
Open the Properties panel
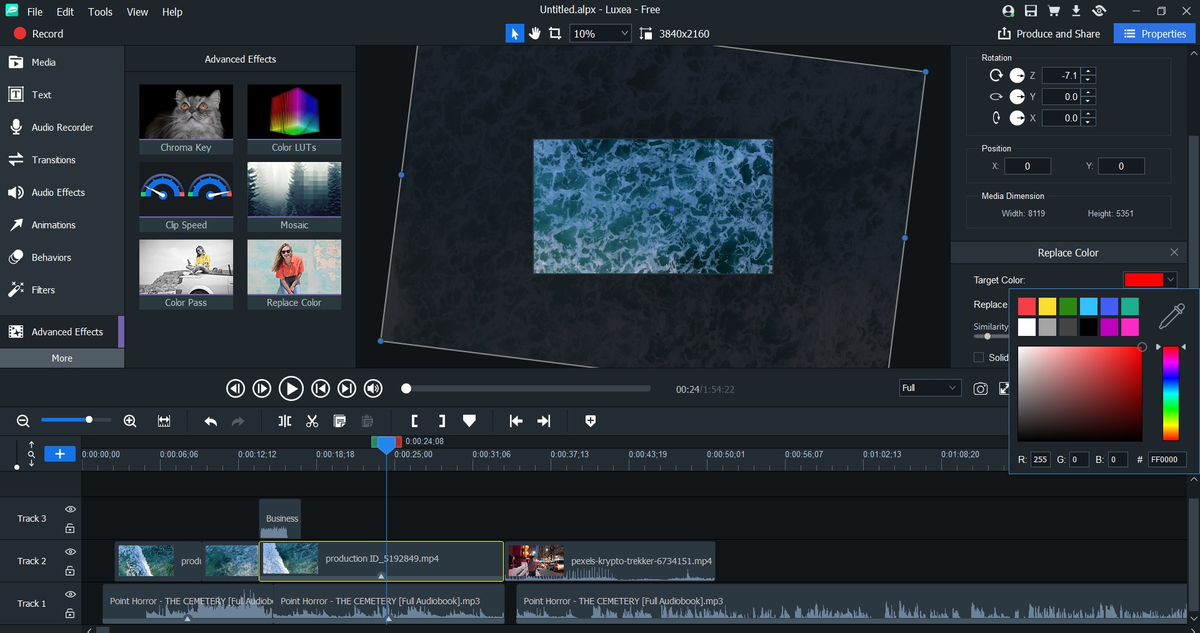click(x=1155, y=33)
